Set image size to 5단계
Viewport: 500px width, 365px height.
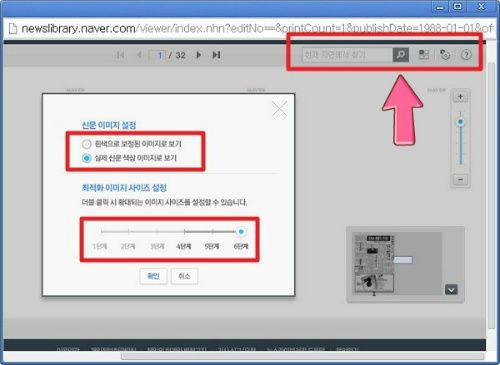pyautogui.click(x=212, y=246)
